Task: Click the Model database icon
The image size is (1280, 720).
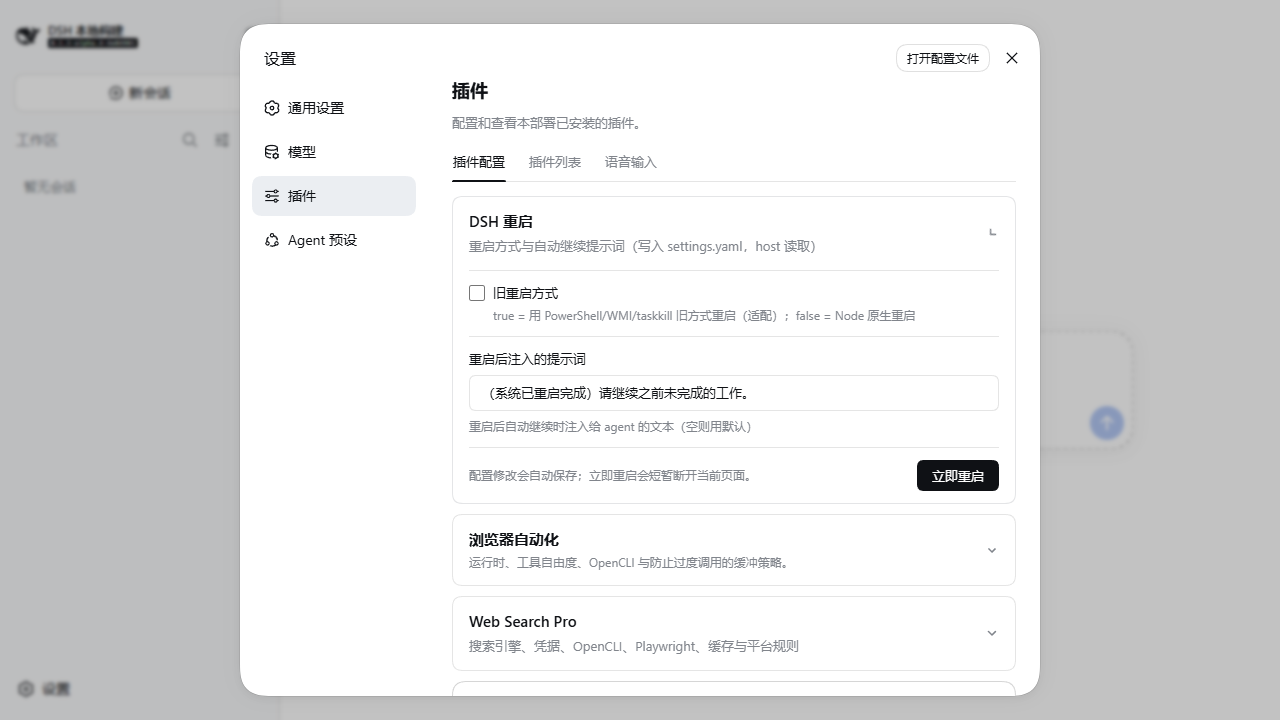Action: (272, 152)
